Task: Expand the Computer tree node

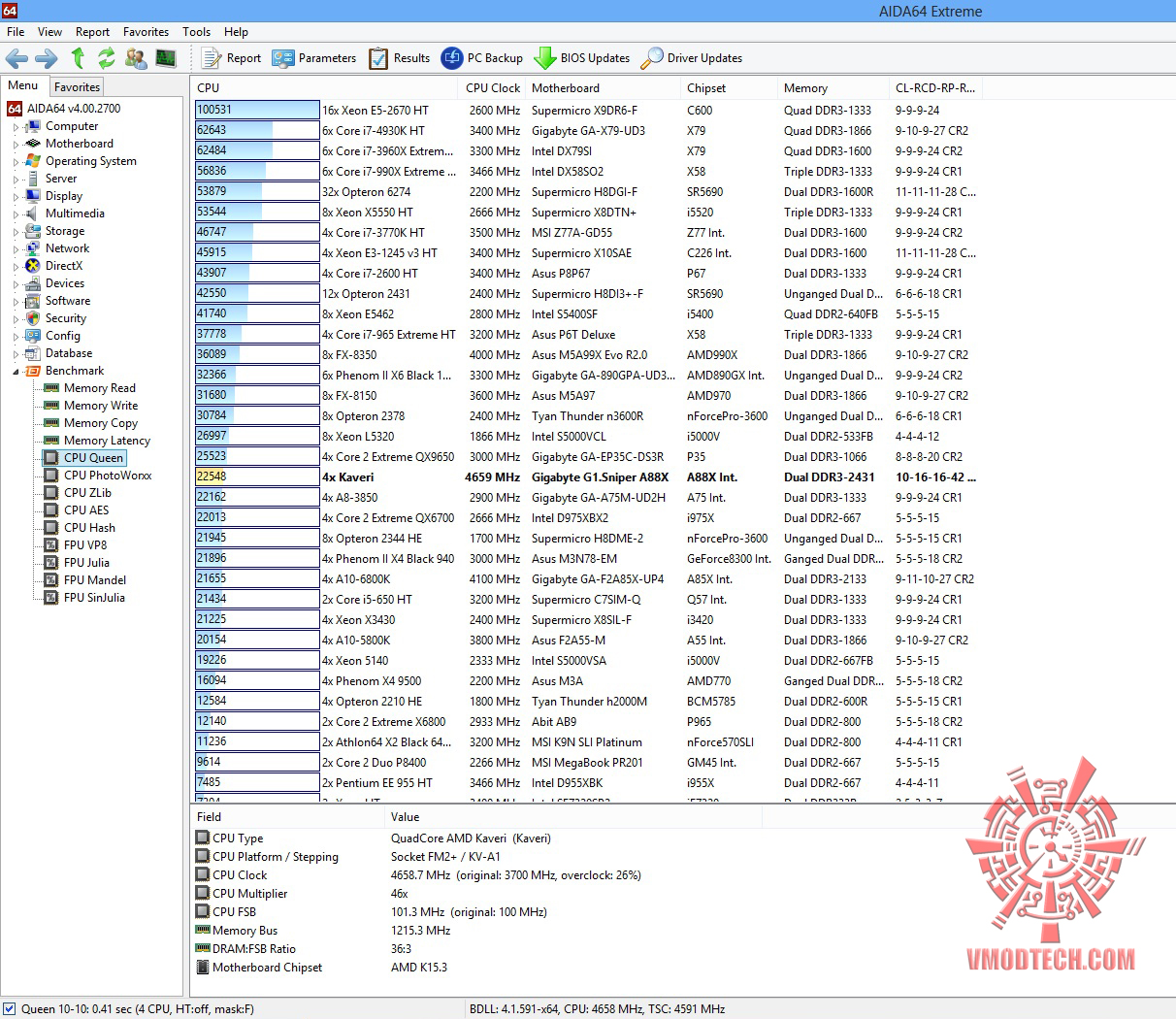Action: 16,127
